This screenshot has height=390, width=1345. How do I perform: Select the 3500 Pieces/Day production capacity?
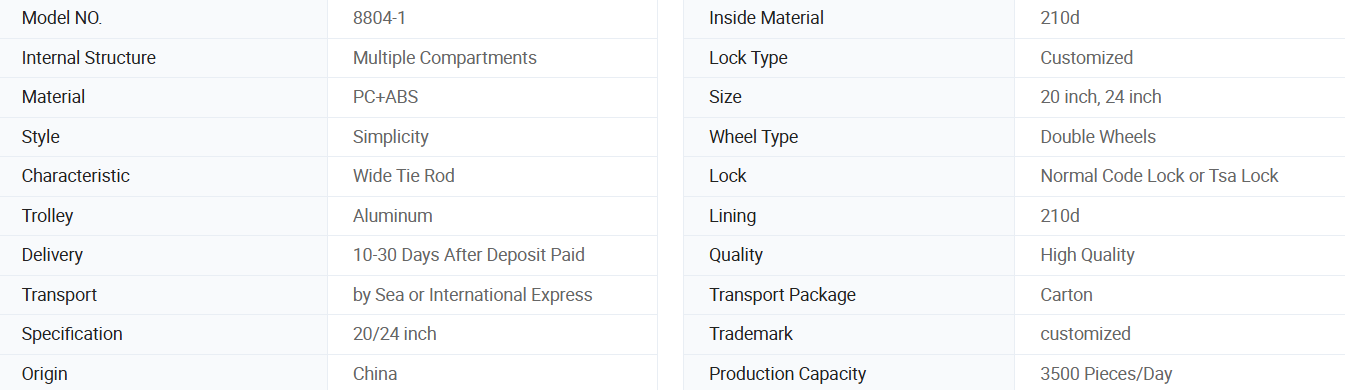point(1106,374)
